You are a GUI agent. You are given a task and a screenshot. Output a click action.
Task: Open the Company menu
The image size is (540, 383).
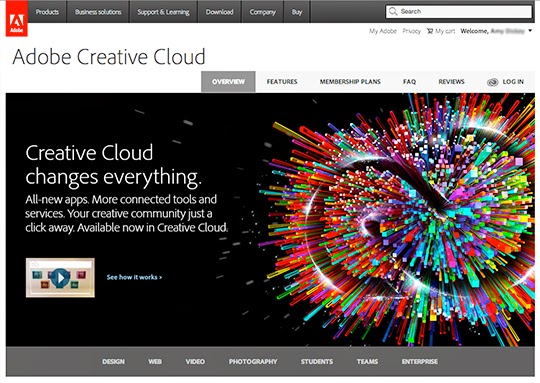263,12
